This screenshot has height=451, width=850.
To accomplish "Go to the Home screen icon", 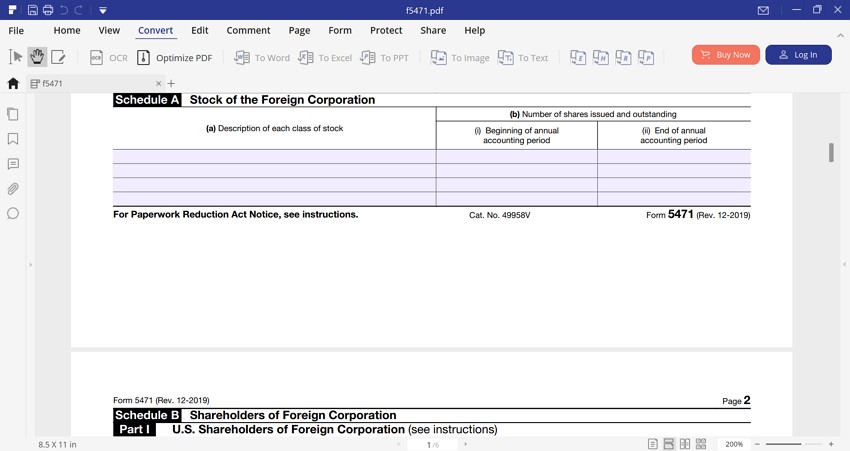I will (13, 83).
